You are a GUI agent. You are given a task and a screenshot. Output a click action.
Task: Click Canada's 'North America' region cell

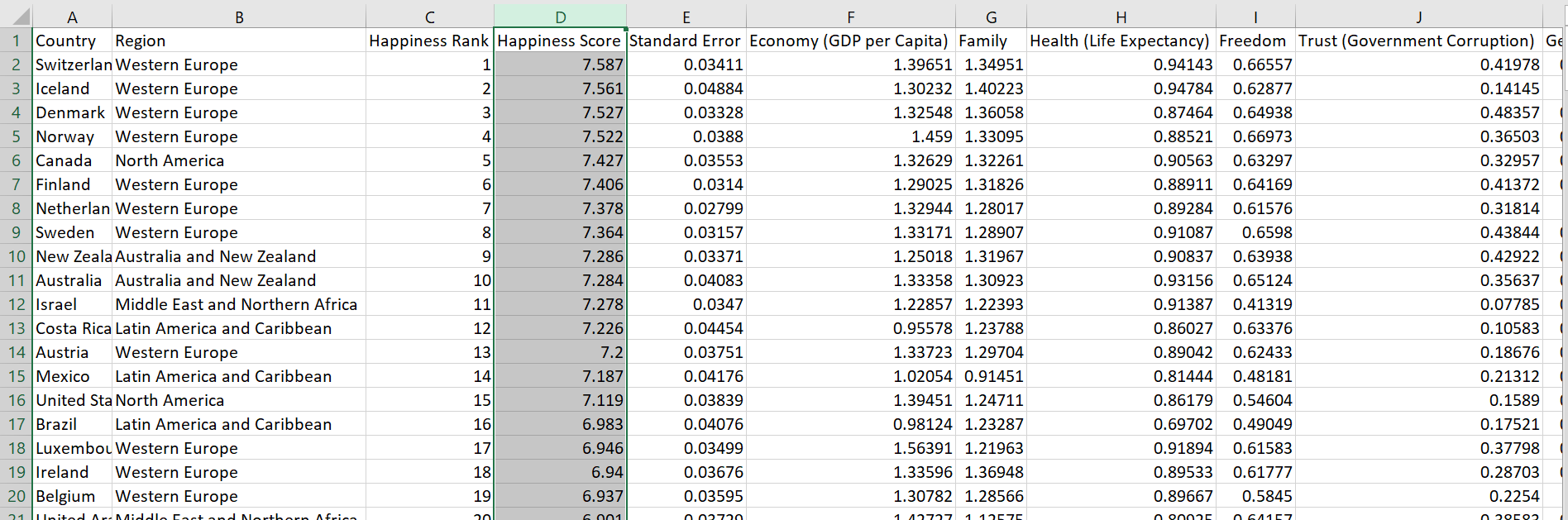(x=239, y=160)
